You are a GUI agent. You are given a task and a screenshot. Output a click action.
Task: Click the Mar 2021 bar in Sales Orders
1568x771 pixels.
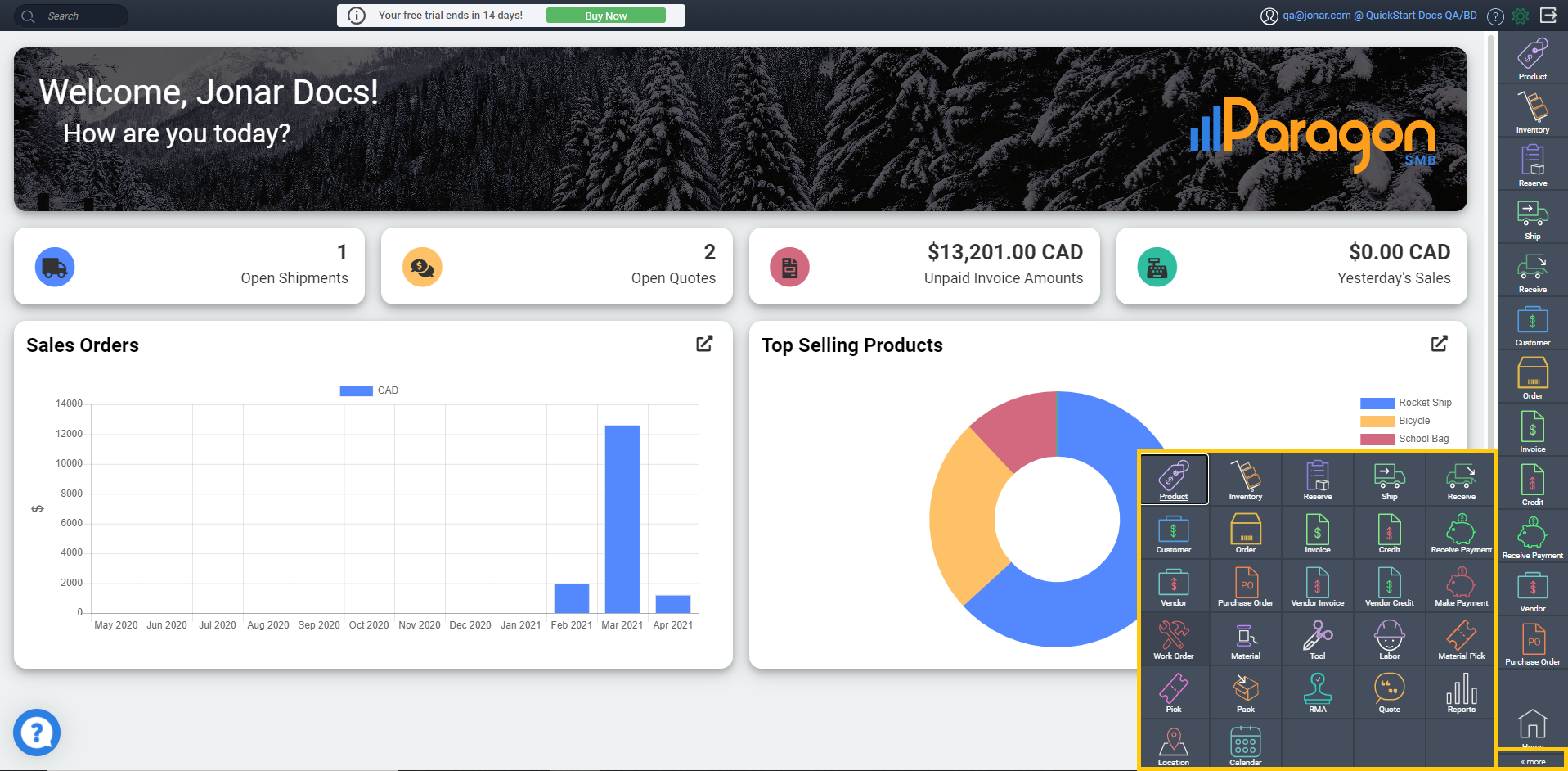click(x=622, y=519)
